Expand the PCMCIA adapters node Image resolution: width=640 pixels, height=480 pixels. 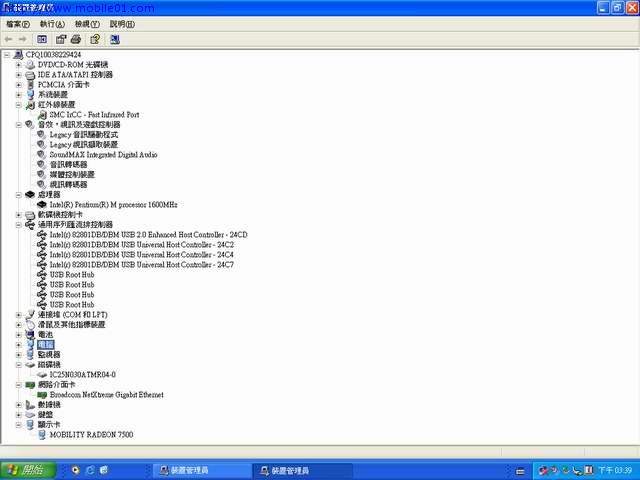tap(18, 84)
